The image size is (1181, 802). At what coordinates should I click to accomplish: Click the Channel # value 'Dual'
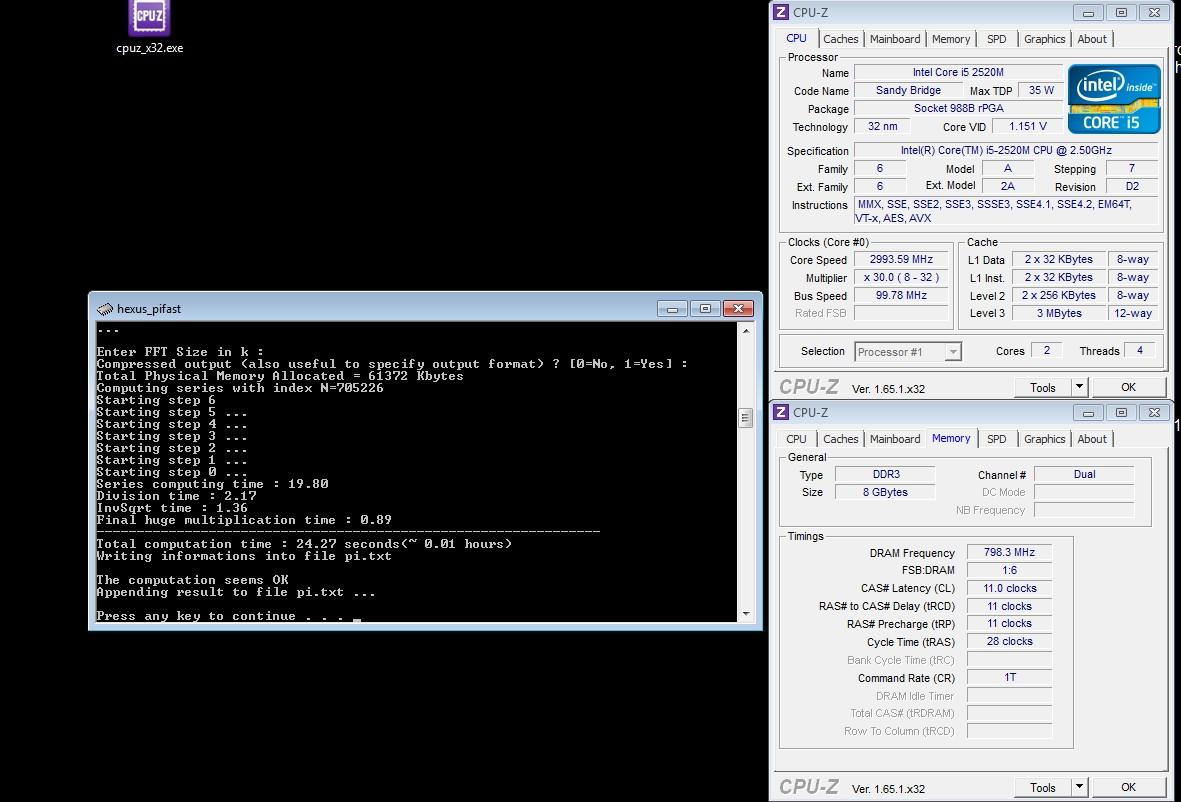1084,474
